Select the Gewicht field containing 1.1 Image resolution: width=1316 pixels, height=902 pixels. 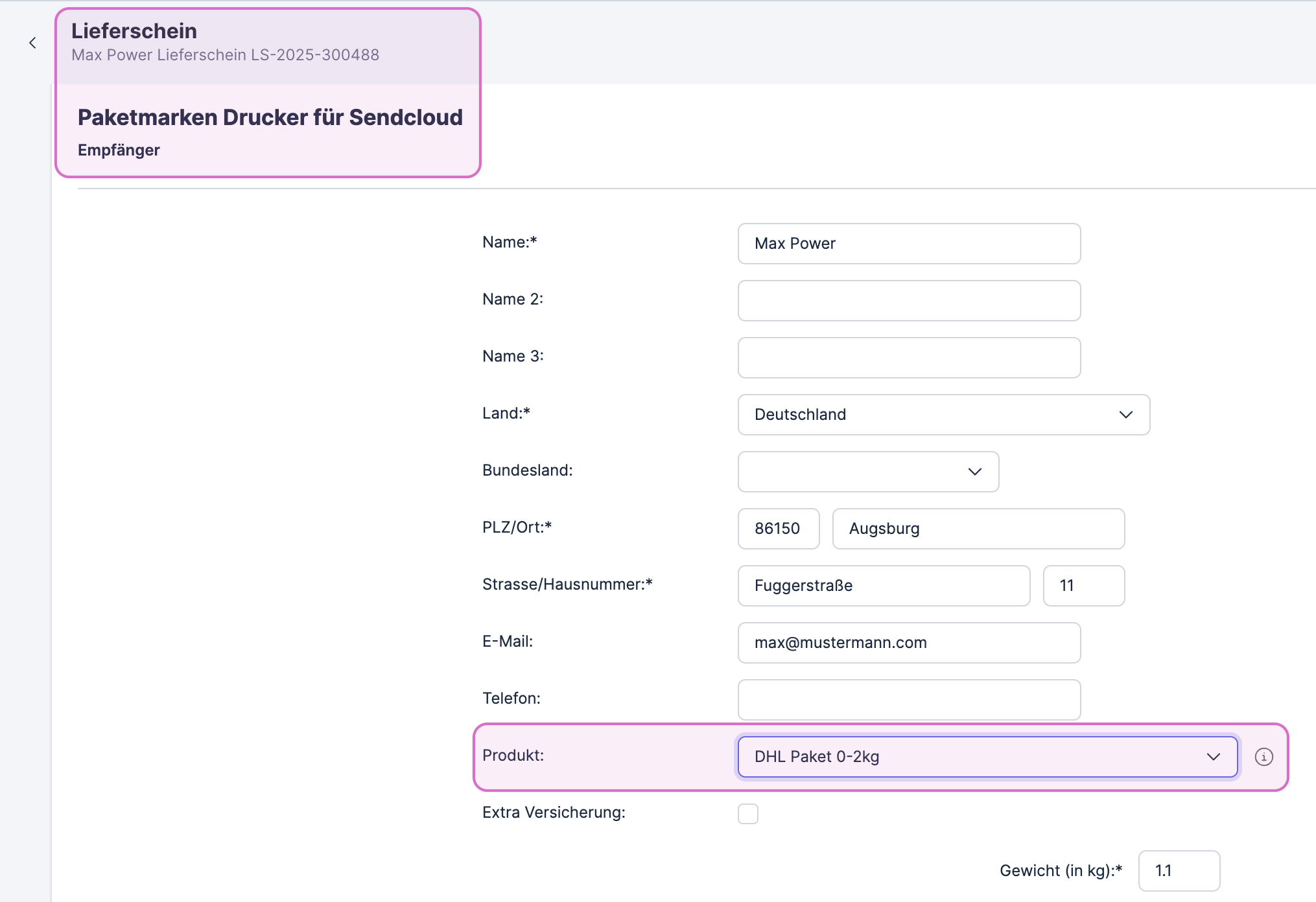[1179, 870]
